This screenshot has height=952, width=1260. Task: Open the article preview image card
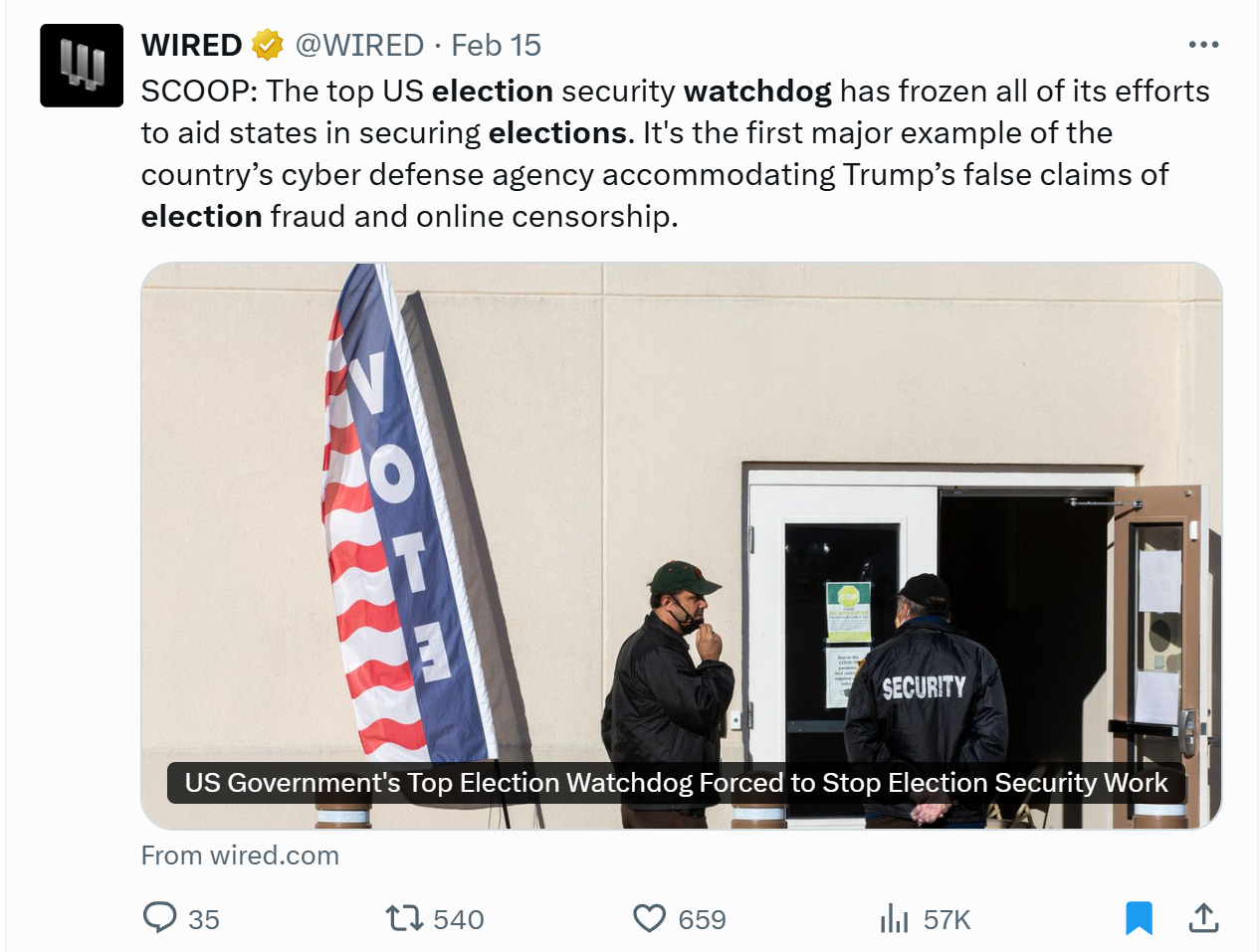682,546
